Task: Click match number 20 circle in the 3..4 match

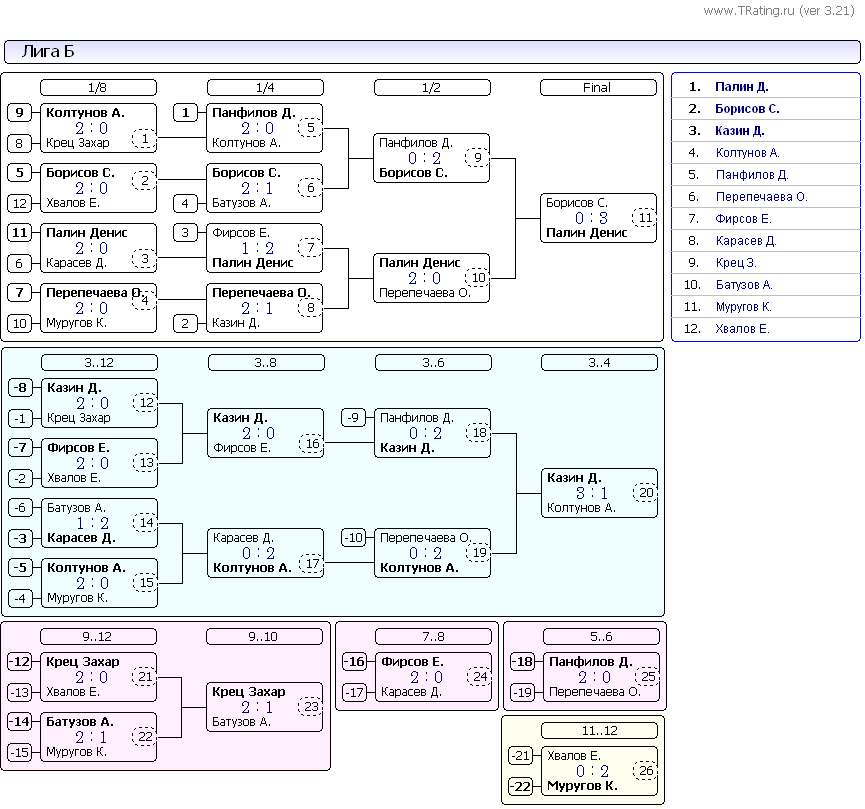Action: click(646, 493)
